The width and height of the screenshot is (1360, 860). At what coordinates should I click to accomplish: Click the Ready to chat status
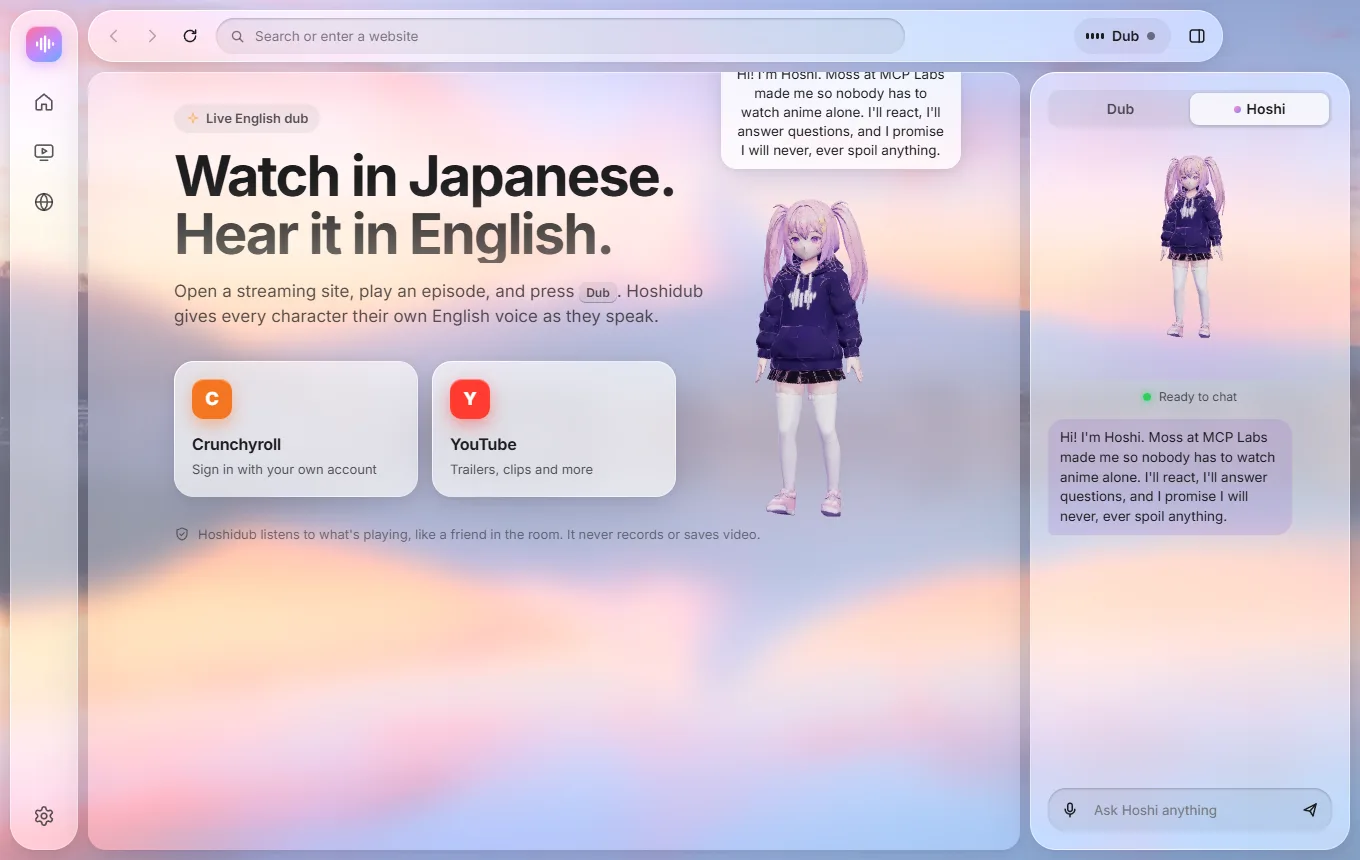(x=1190, y=397)
